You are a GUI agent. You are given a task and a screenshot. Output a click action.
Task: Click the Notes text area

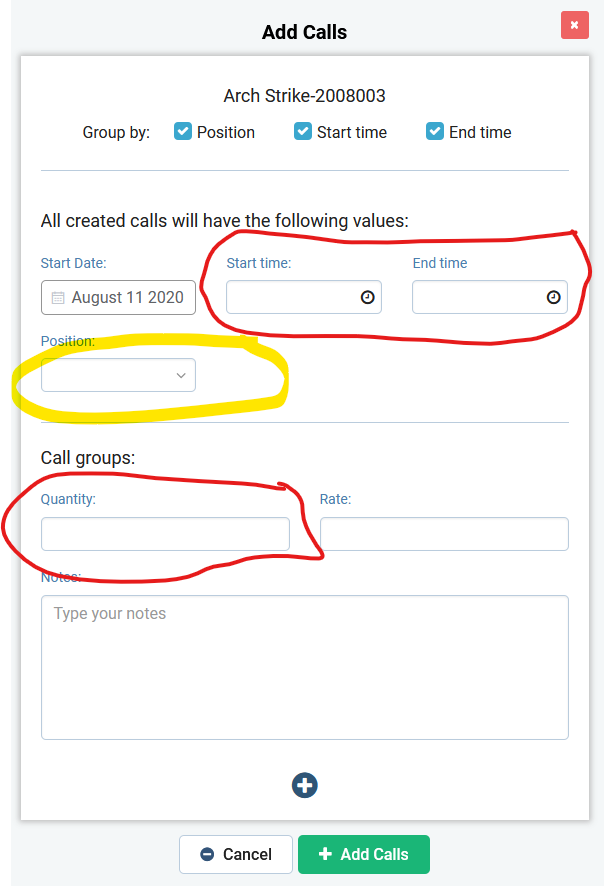[x=305, y=667]
